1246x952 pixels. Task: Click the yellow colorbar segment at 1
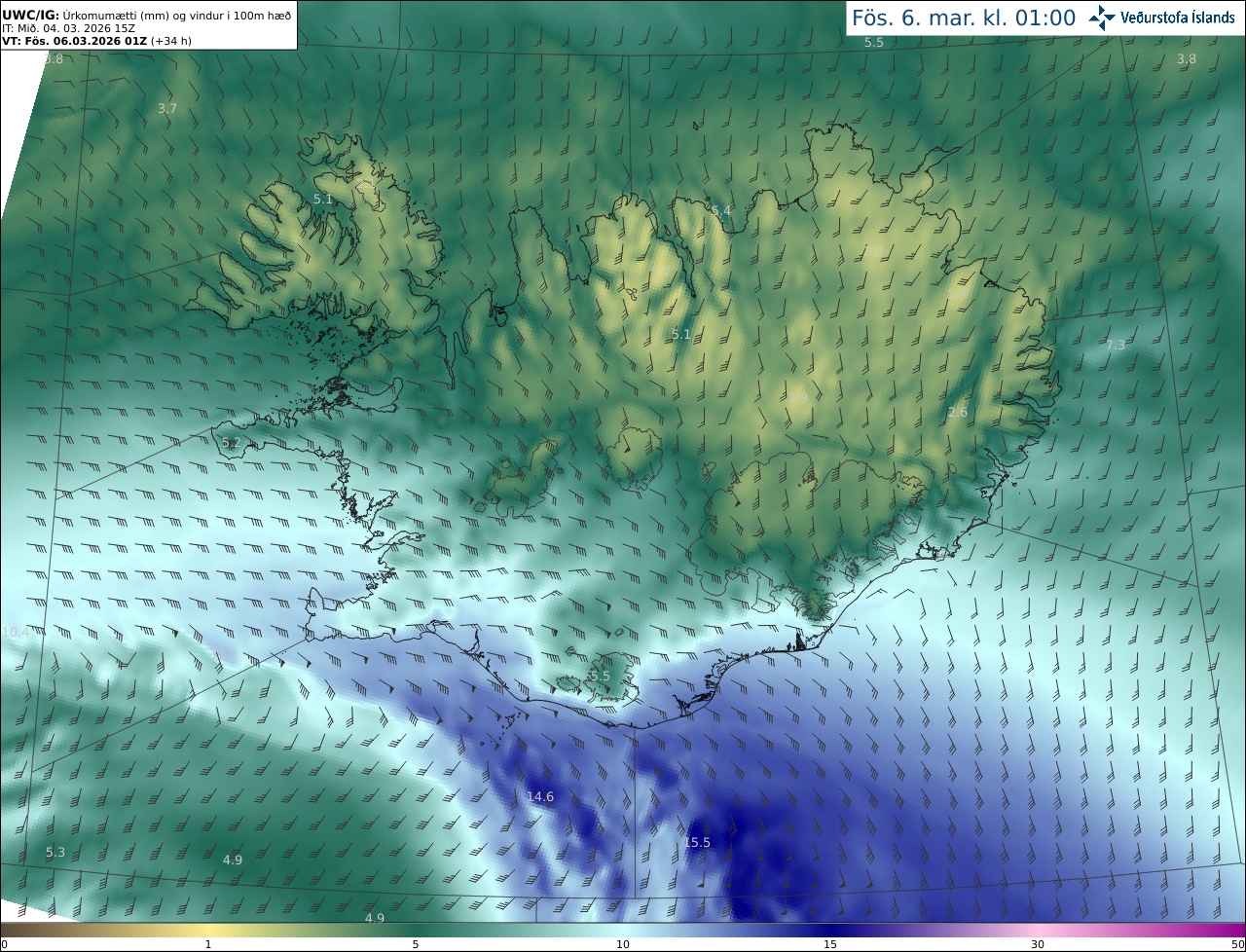pos(208,930)
